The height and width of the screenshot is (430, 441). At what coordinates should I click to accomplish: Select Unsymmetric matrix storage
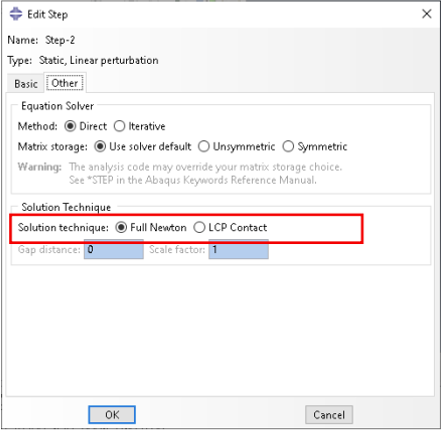click(204, 147)
